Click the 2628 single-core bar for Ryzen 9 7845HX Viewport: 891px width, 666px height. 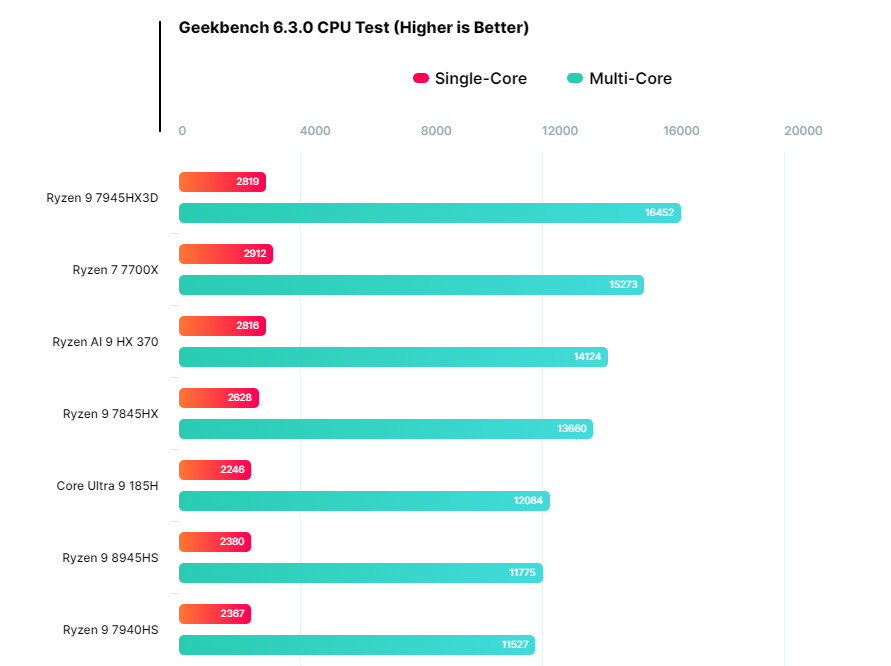point(218,398)
